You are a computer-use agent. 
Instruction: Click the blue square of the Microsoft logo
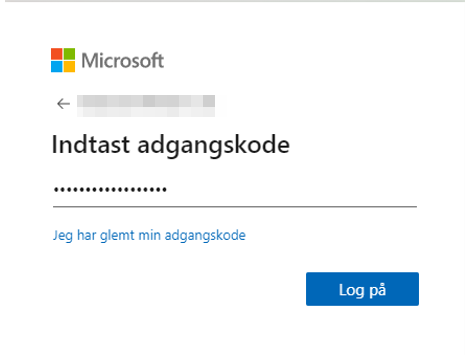click(x=57, y=66)
